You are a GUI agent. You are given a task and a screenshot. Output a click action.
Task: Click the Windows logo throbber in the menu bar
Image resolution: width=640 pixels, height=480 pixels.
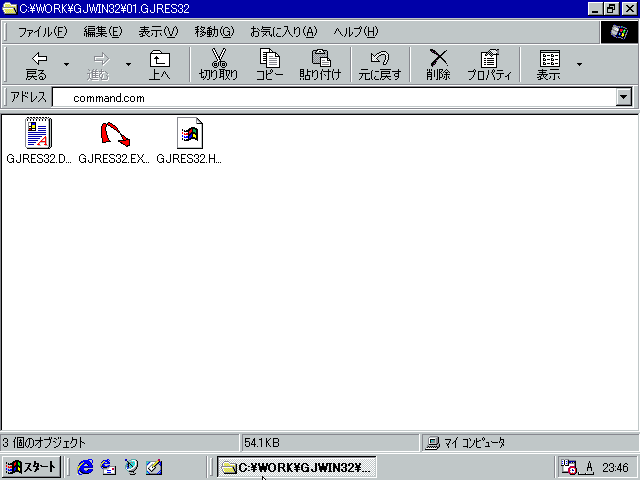[619, 32]
